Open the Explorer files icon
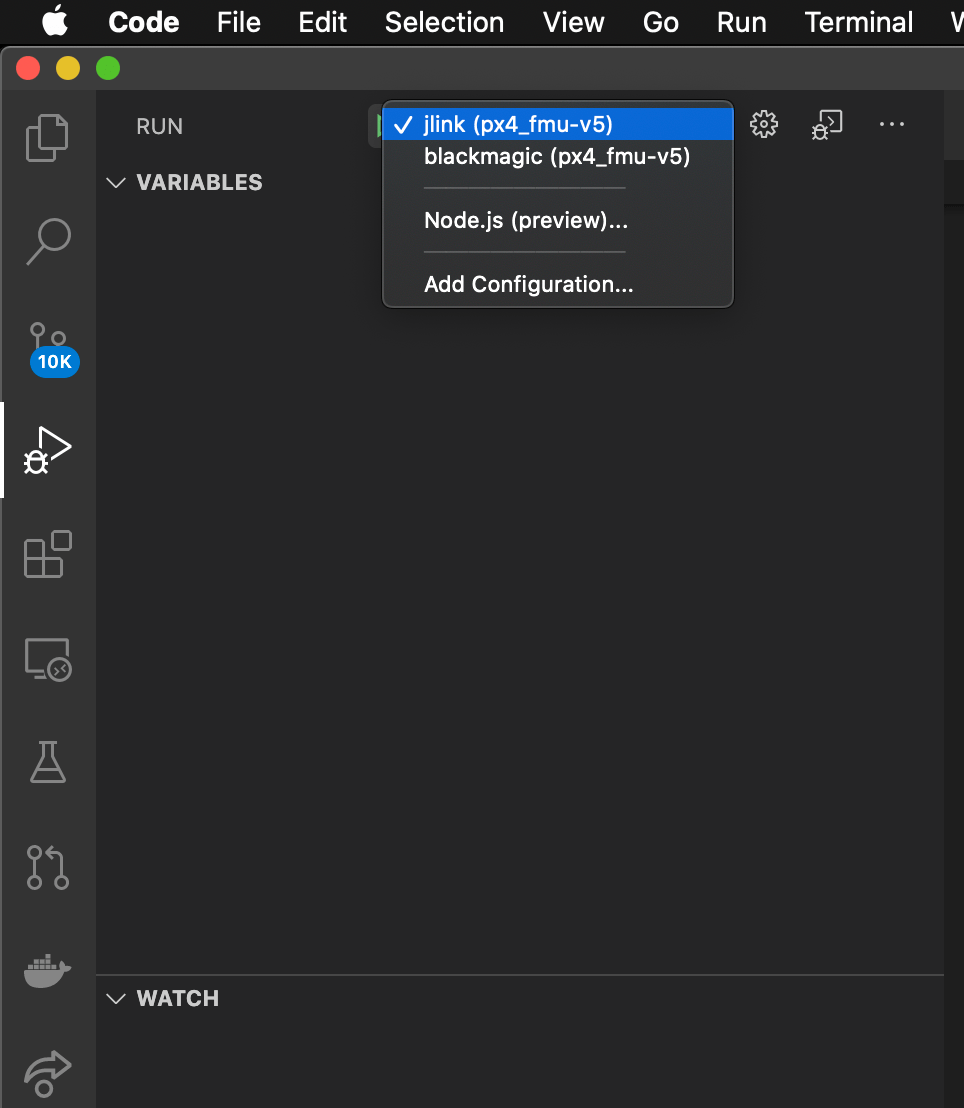964x1108 pixels. pyautogui.click(x=47, y=137)
